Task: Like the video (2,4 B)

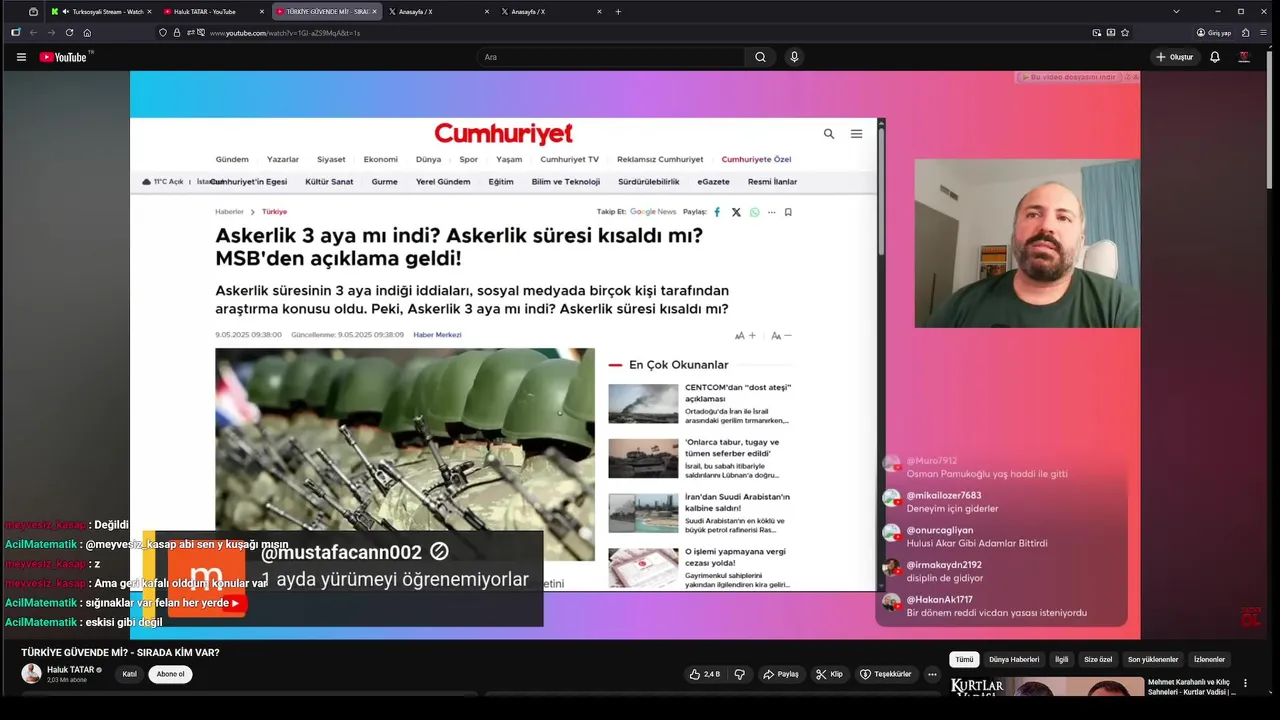Action: 705,674
